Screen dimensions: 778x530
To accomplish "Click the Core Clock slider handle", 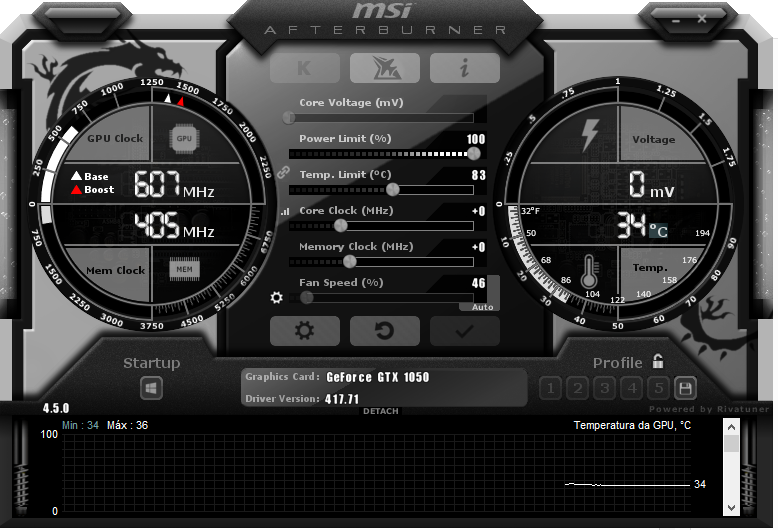I will (x=340, y=225).
